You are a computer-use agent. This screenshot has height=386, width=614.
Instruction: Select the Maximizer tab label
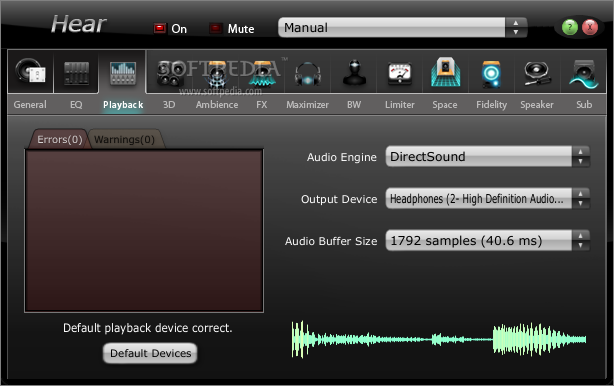coord(307,105)
